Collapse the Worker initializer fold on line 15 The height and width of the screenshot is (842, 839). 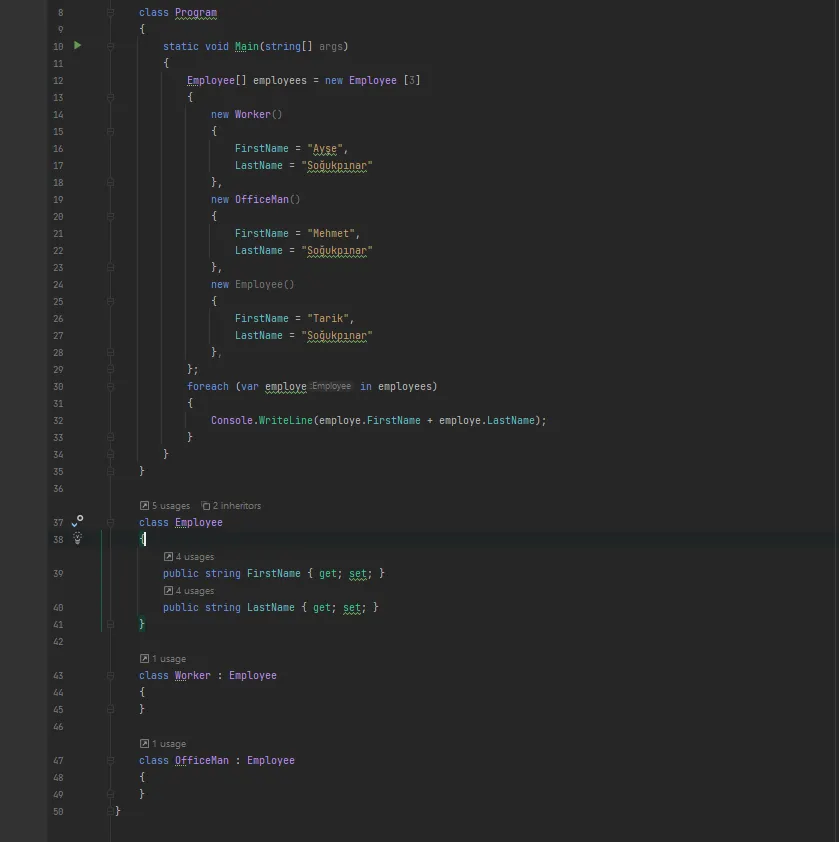(x=110, y=131)
